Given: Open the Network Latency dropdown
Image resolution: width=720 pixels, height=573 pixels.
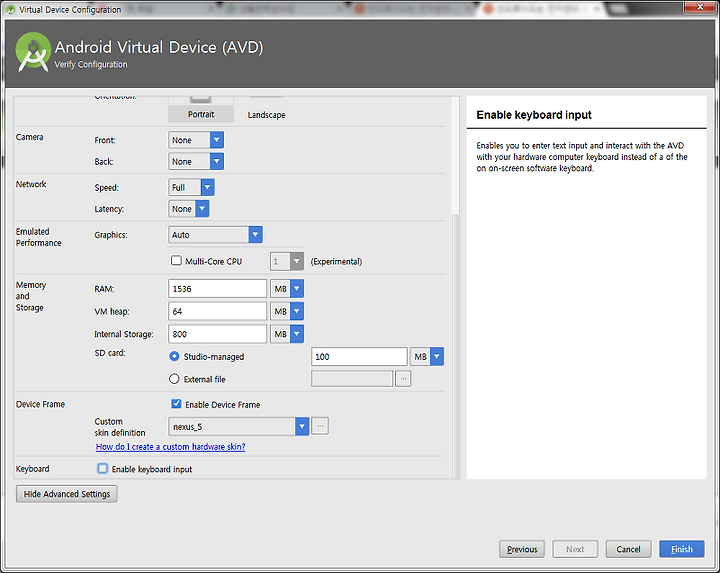Looking at the screenshot, I should click(189, 209).
